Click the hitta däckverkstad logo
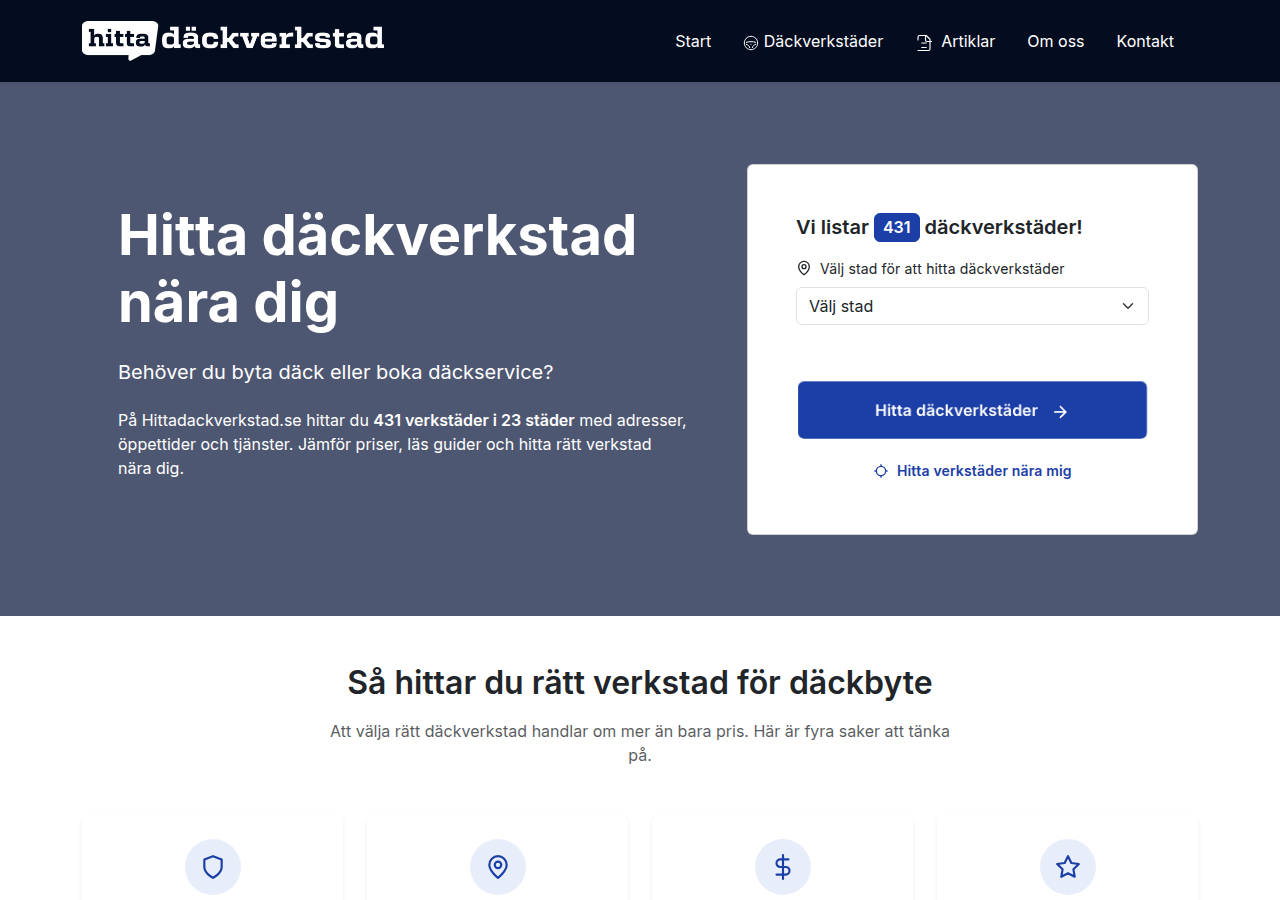Image resolution: width=1280 pixels, height=900 pixels. [x=233, y=40]
